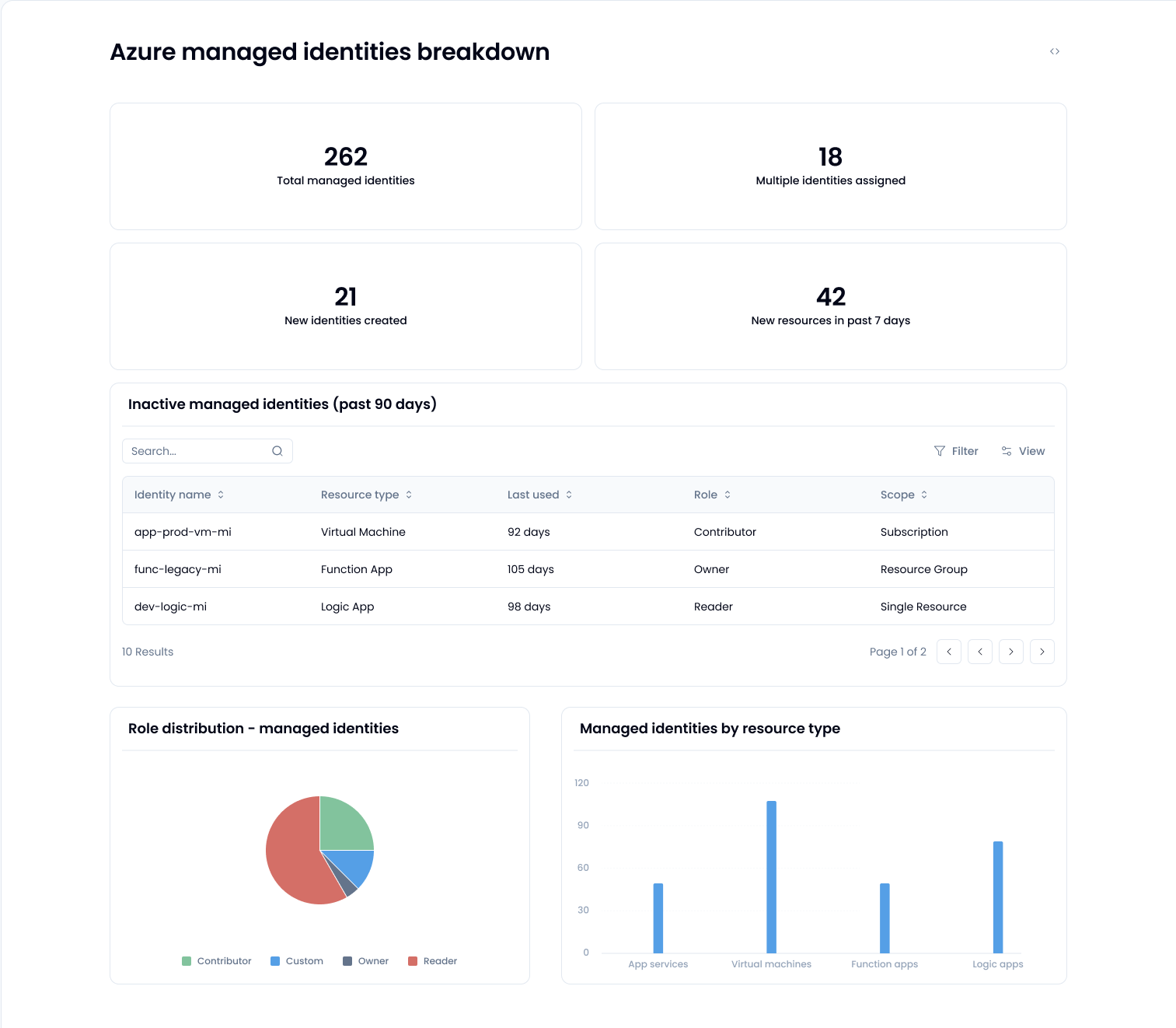Focus the Search input field

coord(208,451)
